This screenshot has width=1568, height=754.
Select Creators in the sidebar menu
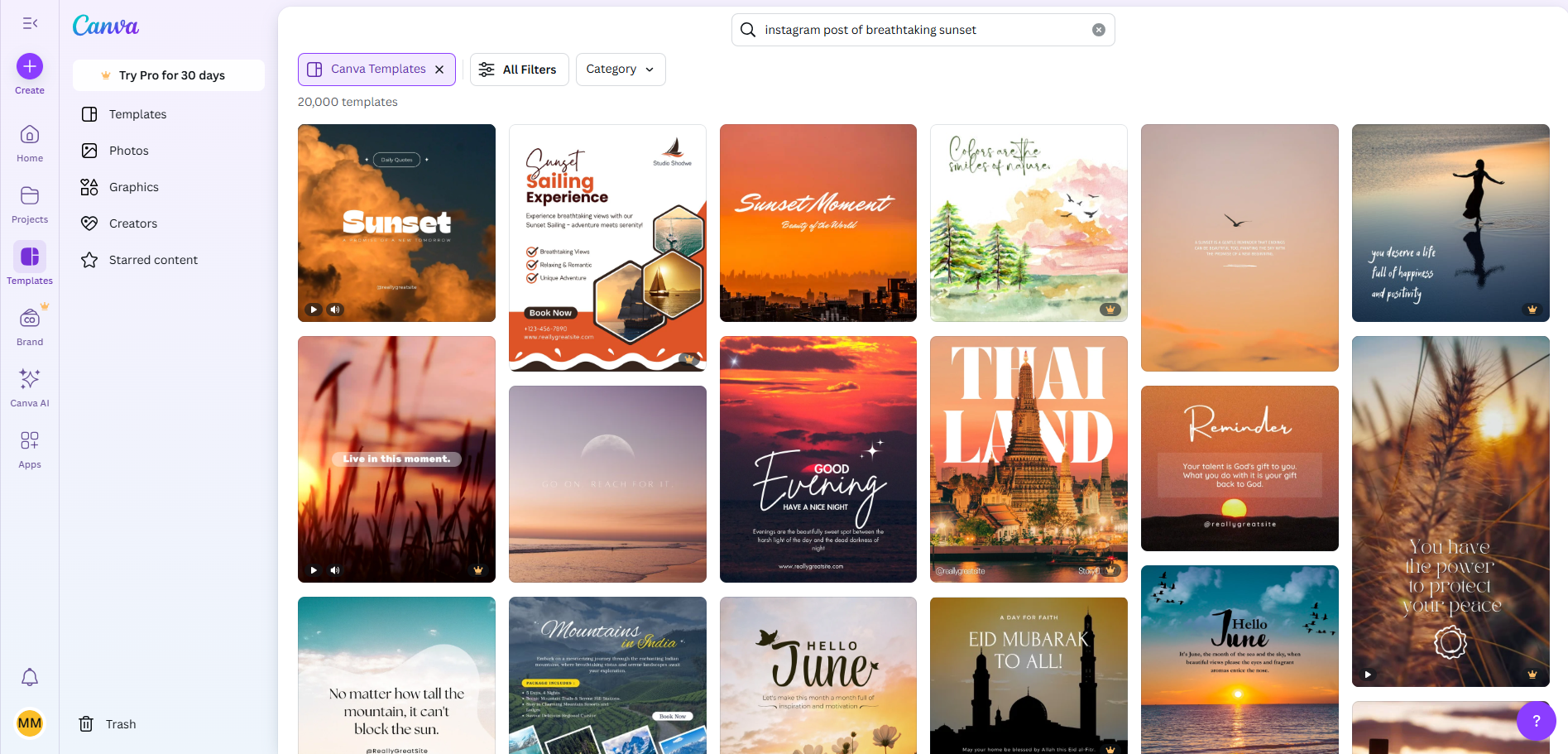(133, 223)
